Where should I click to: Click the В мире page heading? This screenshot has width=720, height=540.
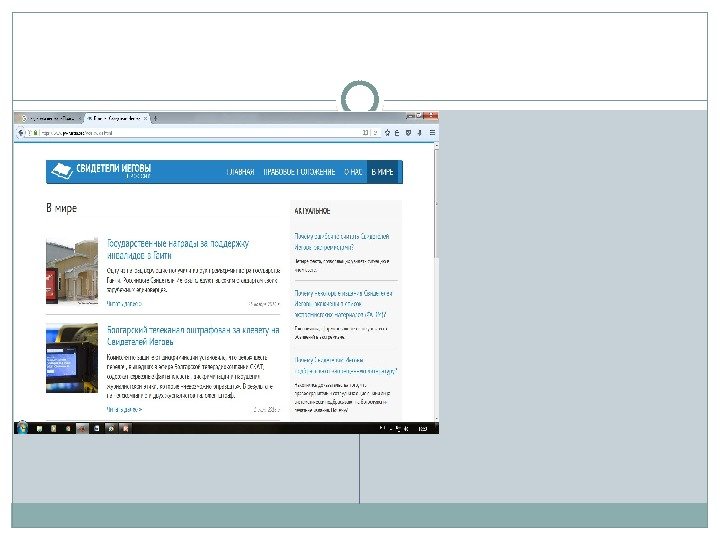point(61,208)
